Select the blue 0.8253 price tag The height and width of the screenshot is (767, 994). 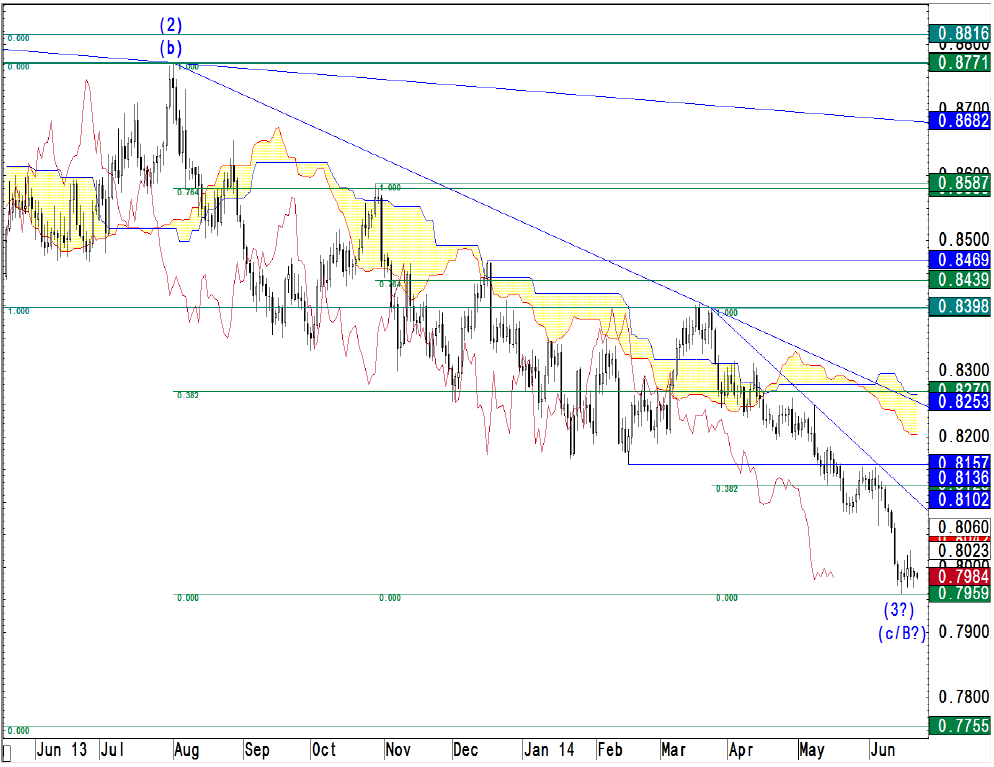(x=959, y=402)
